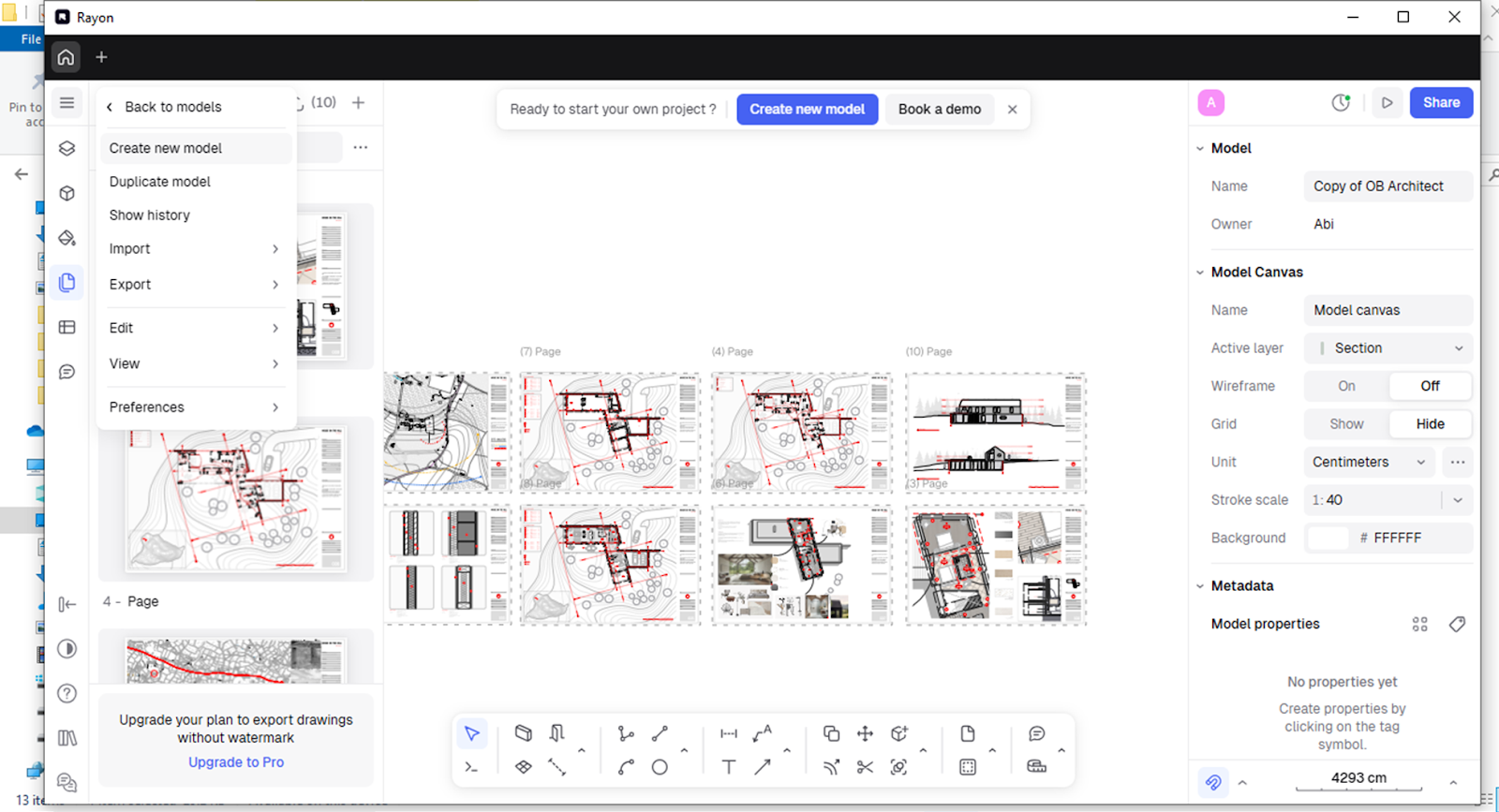Image resolution: width=1499 pixels, height=812 pixels.
Task: Open the version history clock icon
Action: point(1342,103)
